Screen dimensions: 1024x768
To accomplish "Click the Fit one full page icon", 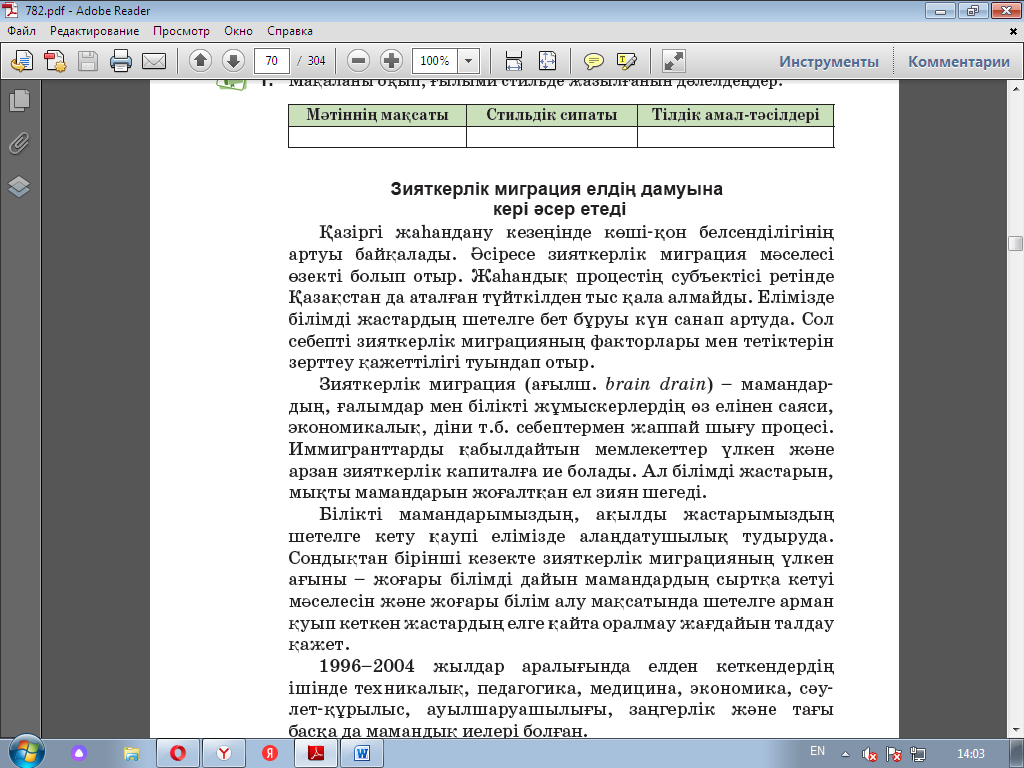I will [547, 61].
